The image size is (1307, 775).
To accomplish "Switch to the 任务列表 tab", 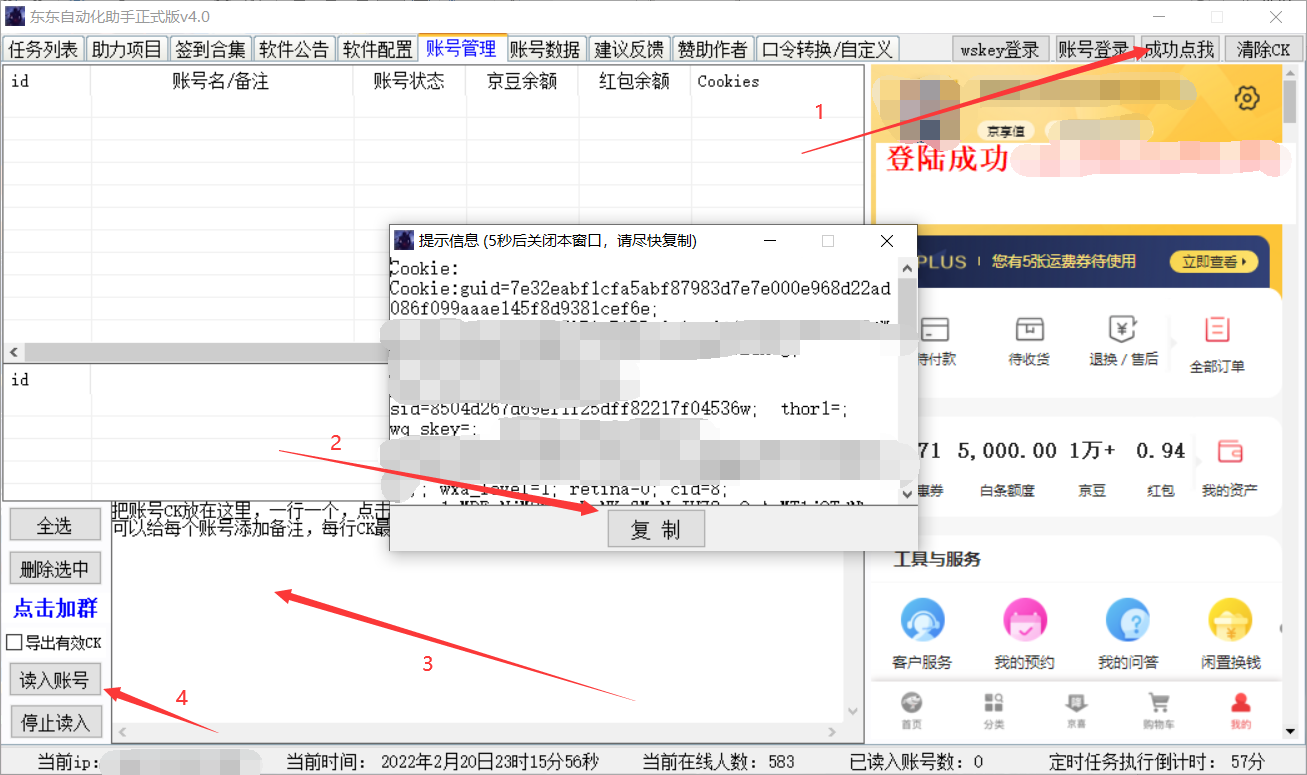I will [x=43, y=49].
